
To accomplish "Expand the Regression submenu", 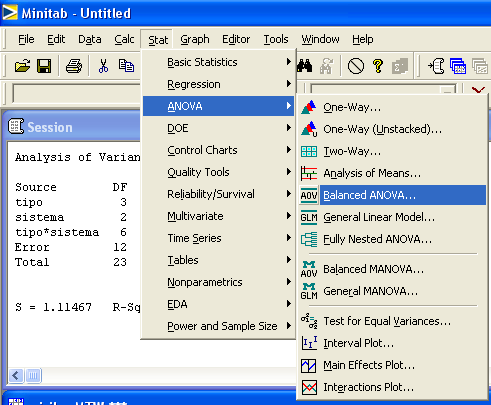I will (x=218, y=84).
